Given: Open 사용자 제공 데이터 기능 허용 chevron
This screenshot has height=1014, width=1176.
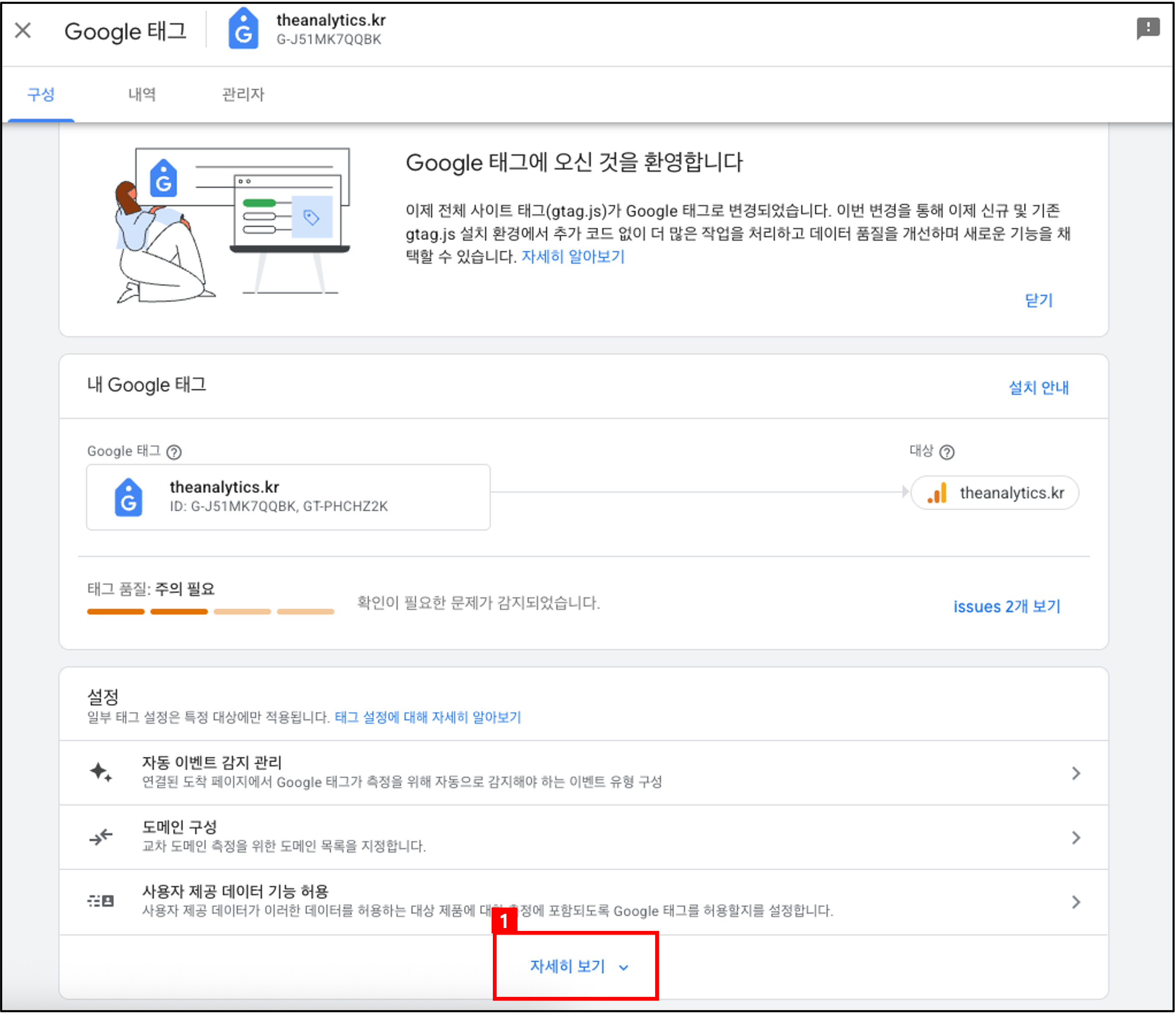Looking at the screenshot, I should click(x=1075, y=902).
